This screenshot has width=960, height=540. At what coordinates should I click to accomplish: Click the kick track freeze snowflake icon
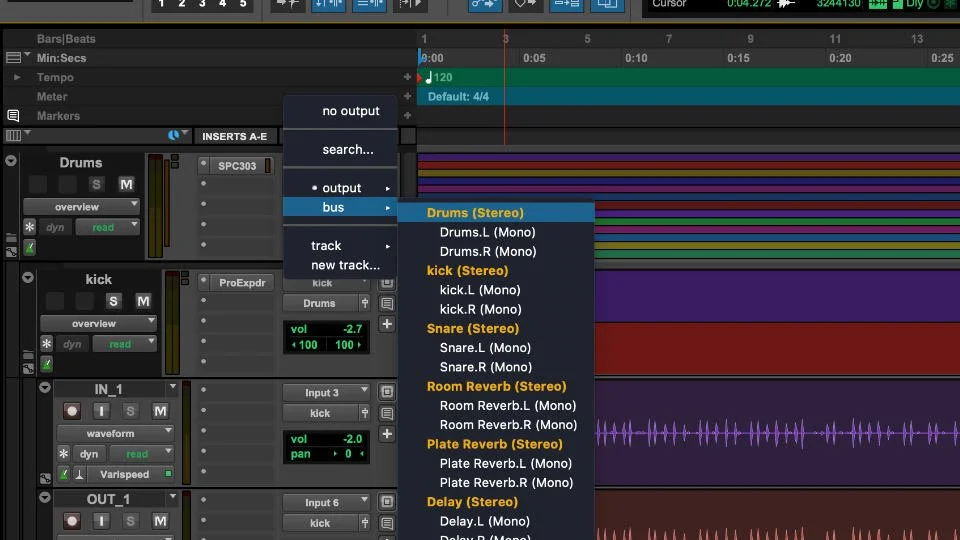tap(46, 344)
